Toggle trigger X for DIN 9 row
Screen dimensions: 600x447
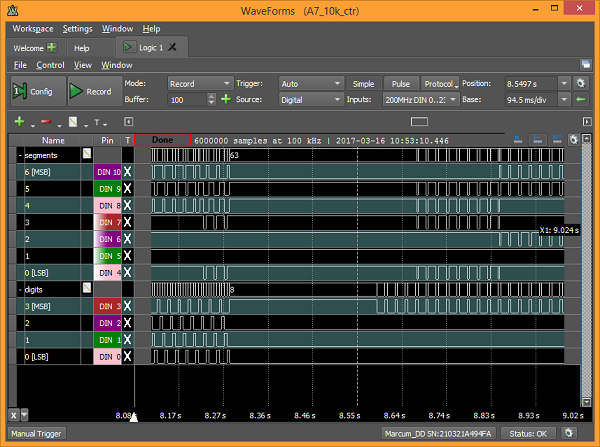click(x=127, y=189)
